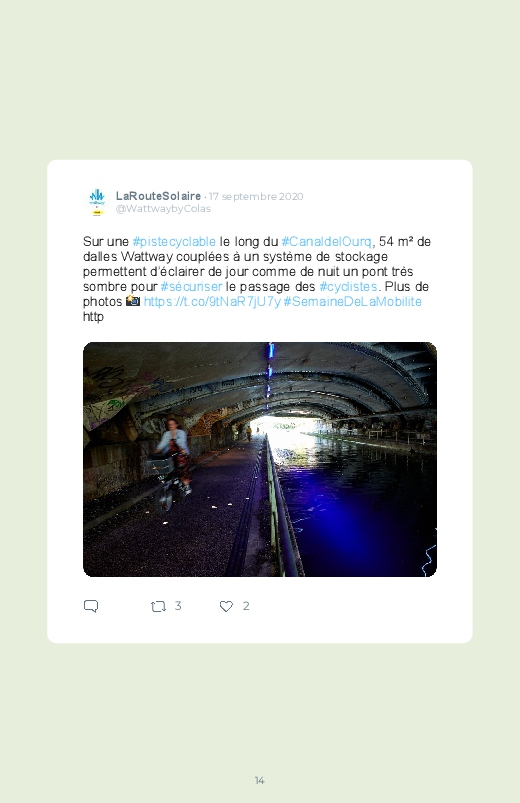Viewport: 520px width, 803px height.
Task: Click the like count 2
Action: tap(246, 606)
